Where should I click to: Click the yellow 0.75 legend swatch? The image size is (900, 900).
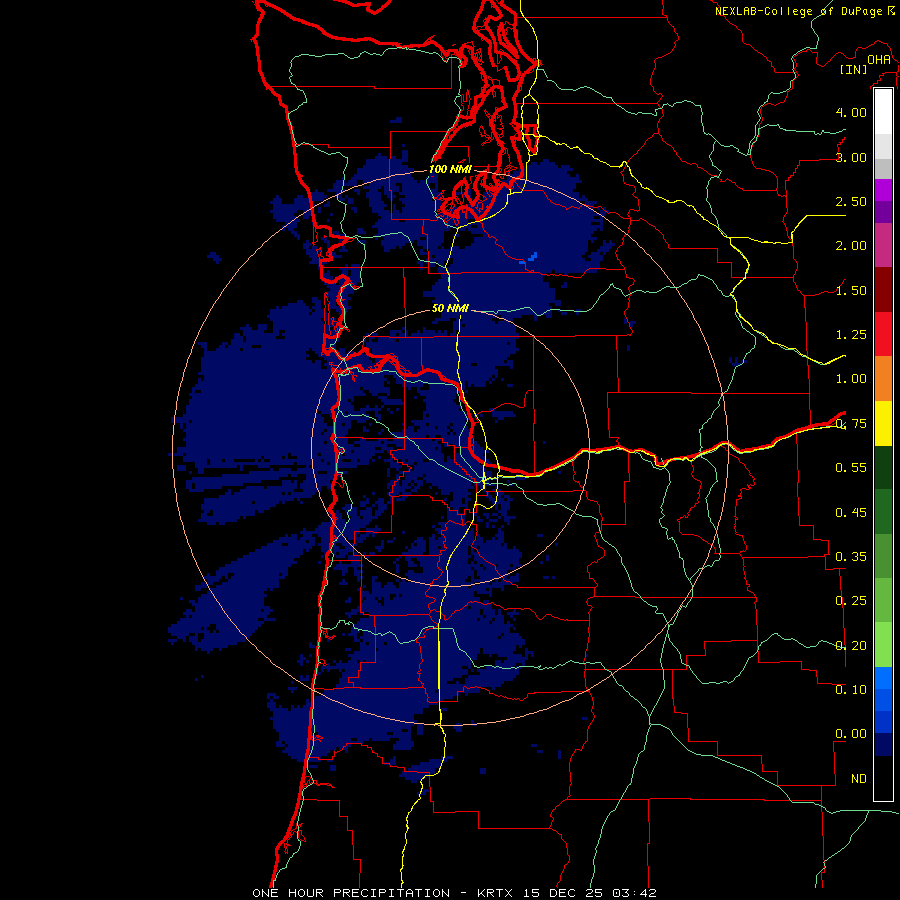click(x=883, y=423)
